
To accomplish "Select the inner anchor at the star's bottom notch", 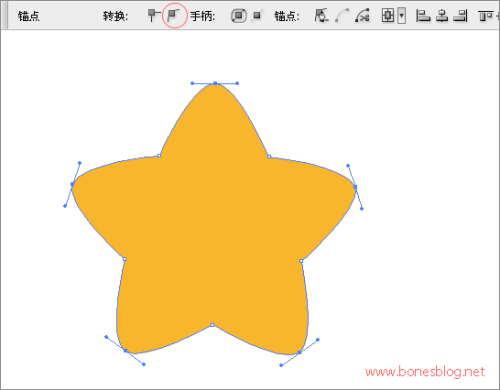I will [x=212, y=325].
